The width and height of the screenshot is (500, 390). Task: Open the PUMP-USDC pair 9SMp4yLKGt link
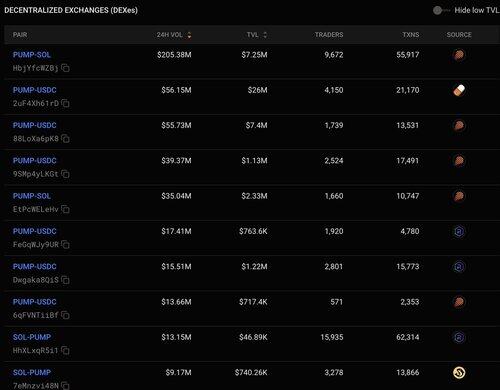point(35,161)
